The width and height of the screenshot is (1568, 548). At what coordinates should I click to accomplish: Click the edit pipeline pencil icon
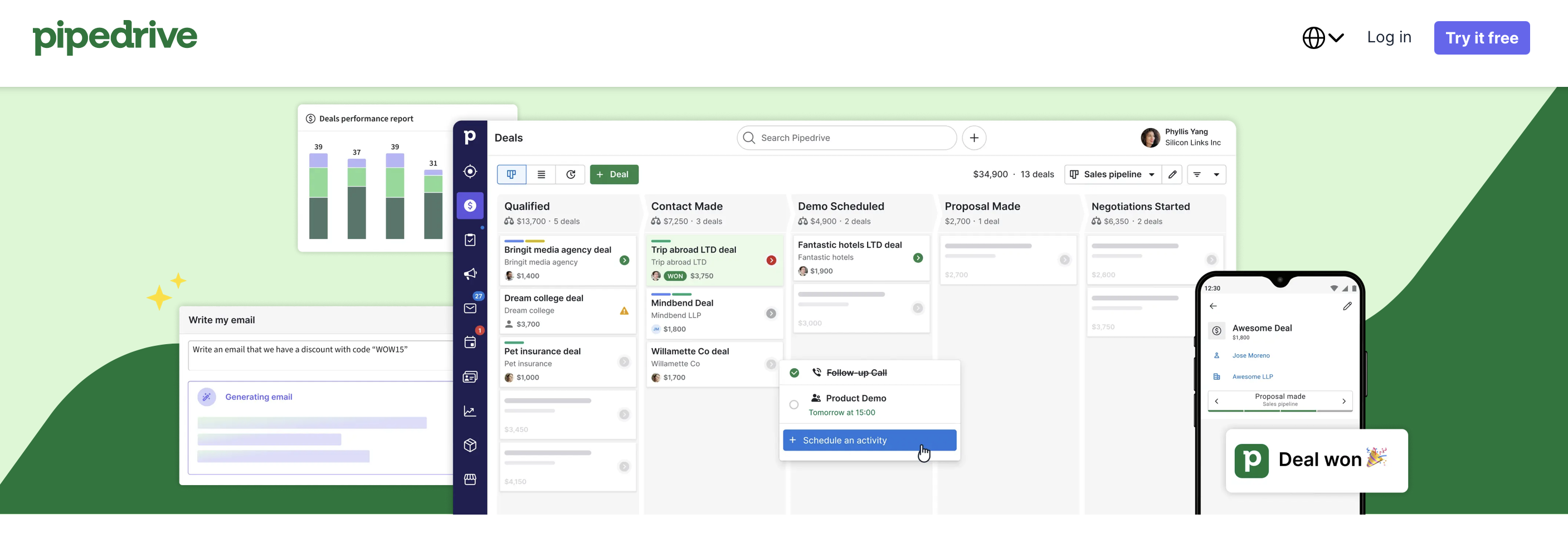[1172, 174]
